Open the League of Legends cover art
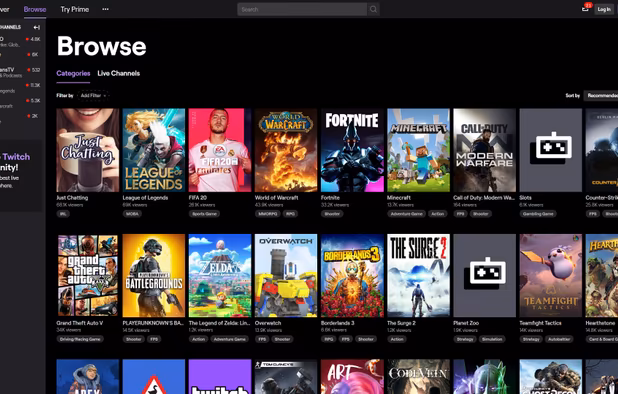The image size is (618, 394). pyautogui.click(x=154, y=150)
